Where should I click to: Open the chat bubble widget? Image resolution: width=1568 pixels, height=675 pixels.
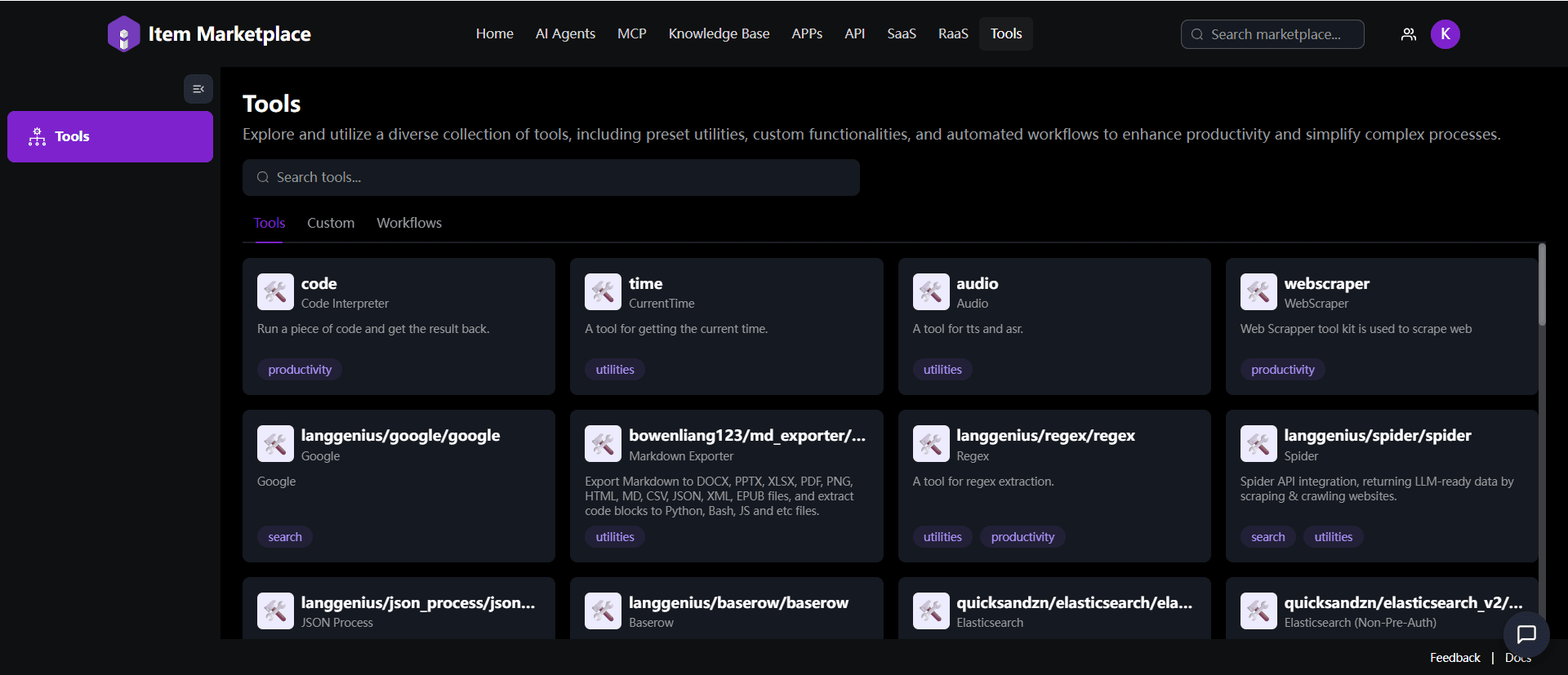click(1526, 634)
